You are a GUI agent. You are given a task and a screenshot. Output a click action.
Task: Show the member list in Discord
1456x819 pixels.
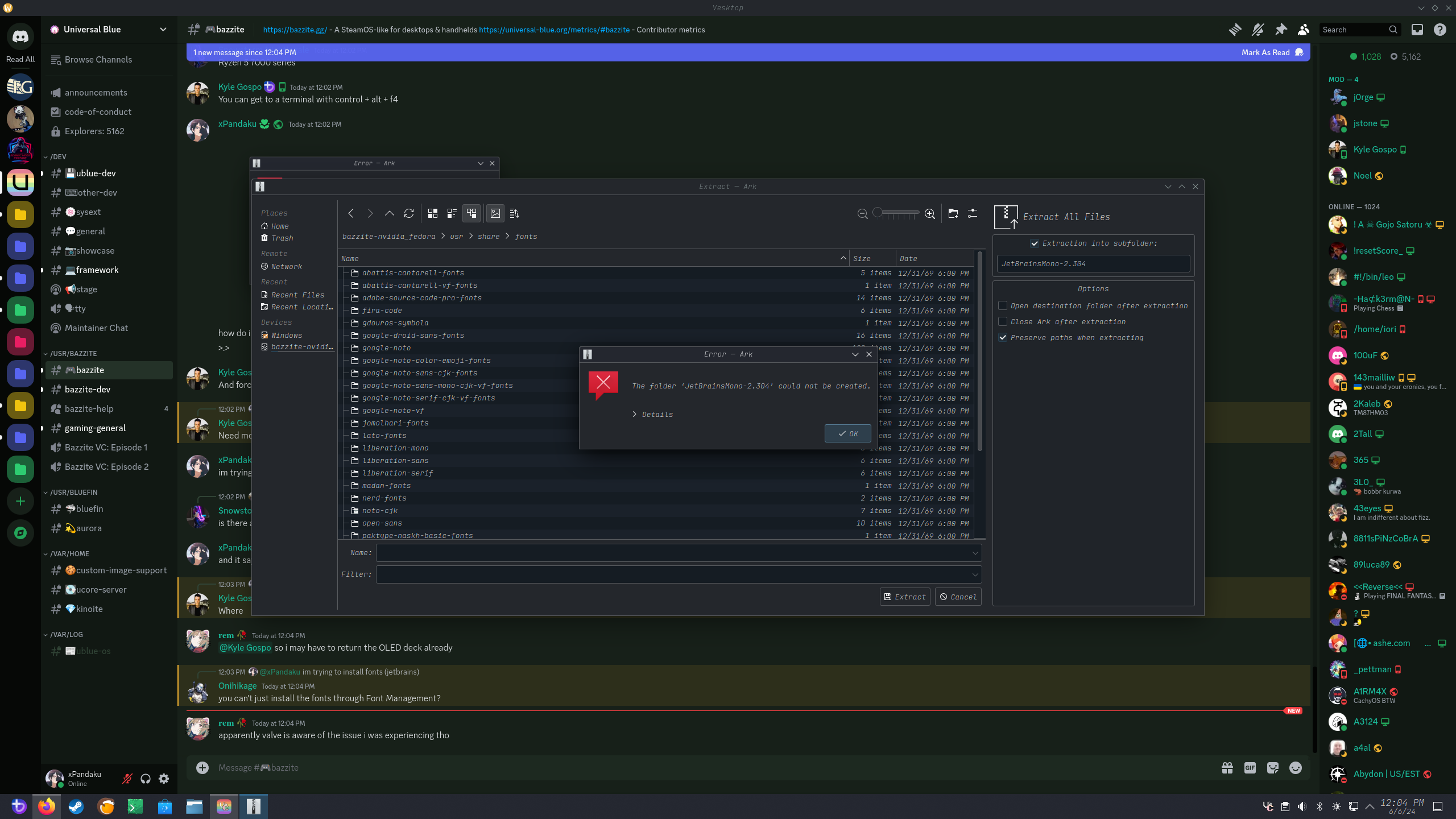[1304, 29]
